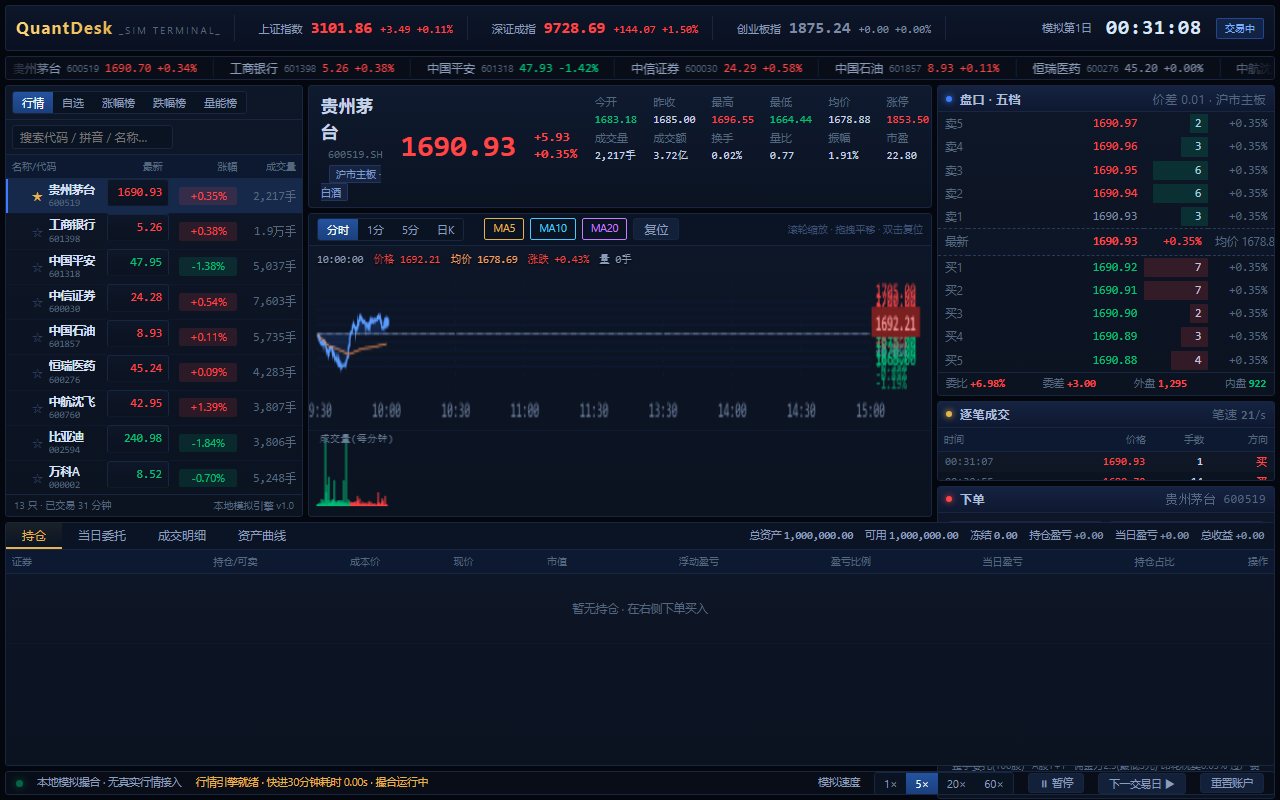Select the 中航沈飞 row in the list

(x=154, y=407)
